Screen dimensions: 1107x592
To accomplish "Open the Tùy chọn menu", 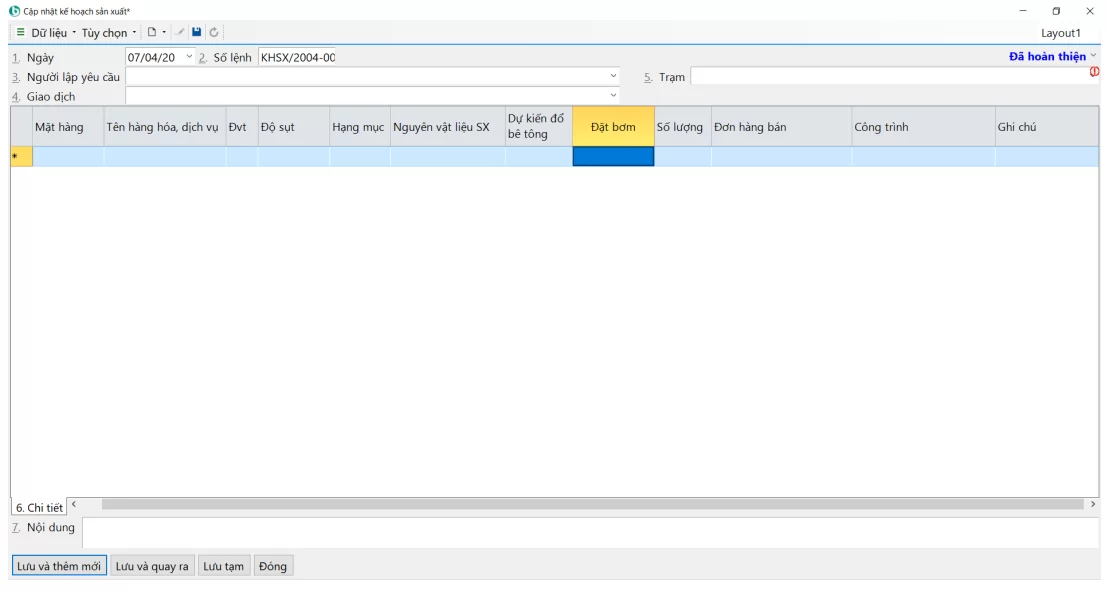I will (x=108, y=33).
